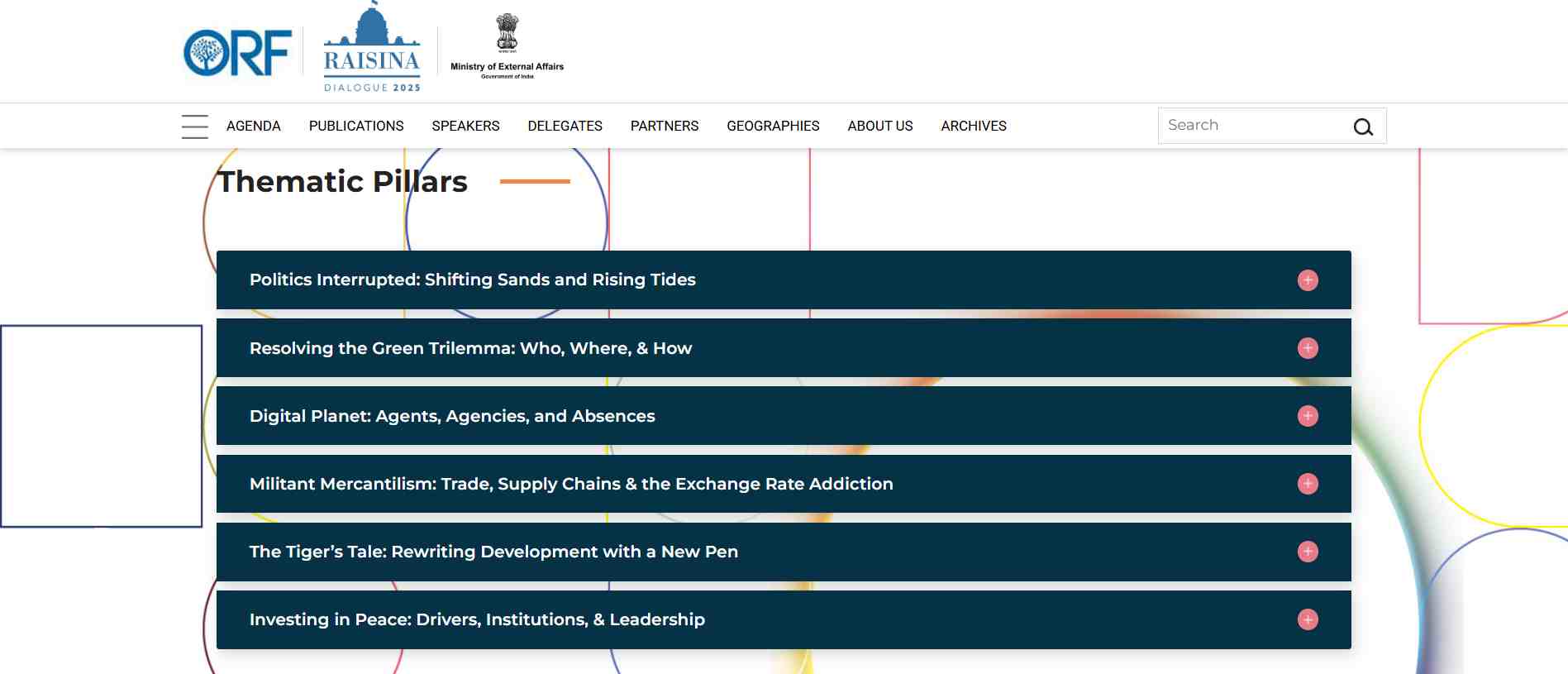The height and width of the screenshot is (674, 1568).
Task: Click plus icon for Green Trilemma
Action: click(1307, 348)
